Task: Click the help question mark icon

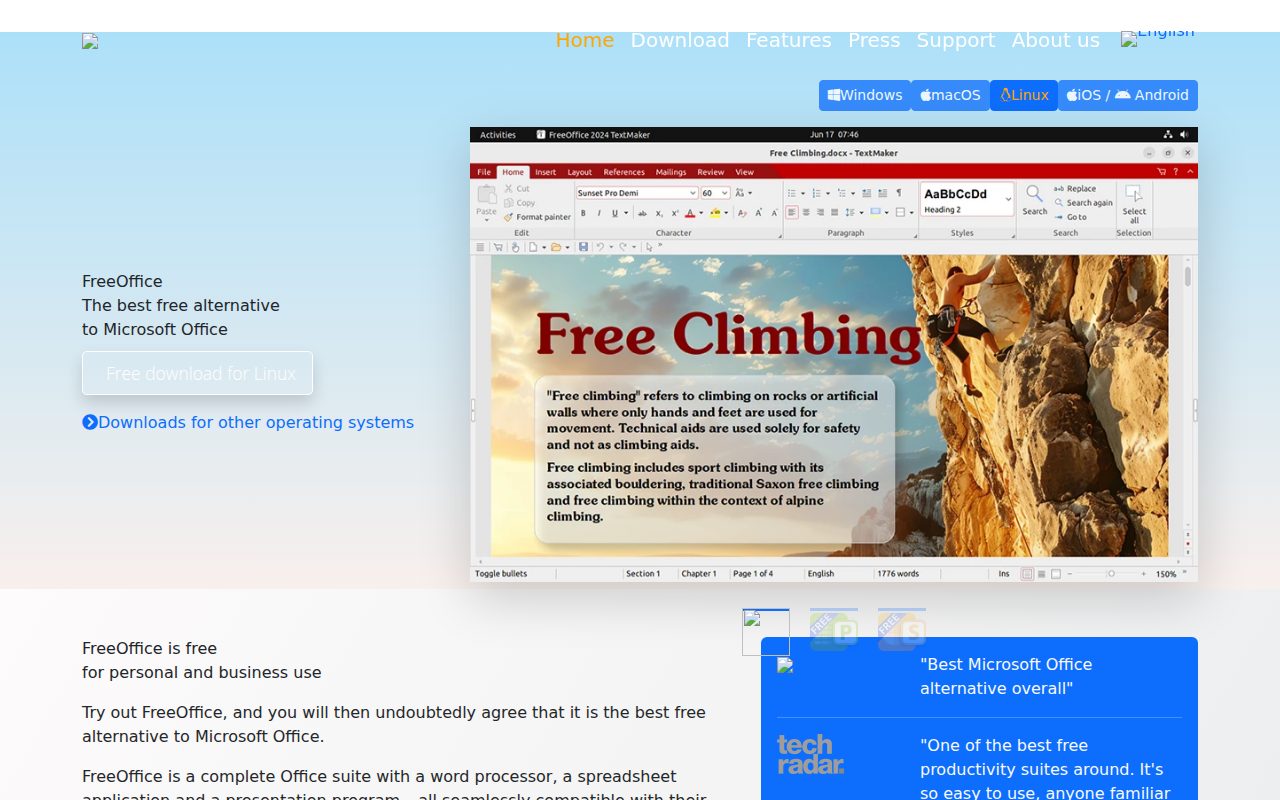Action: pyautogui.click(x=1176, y=172)
